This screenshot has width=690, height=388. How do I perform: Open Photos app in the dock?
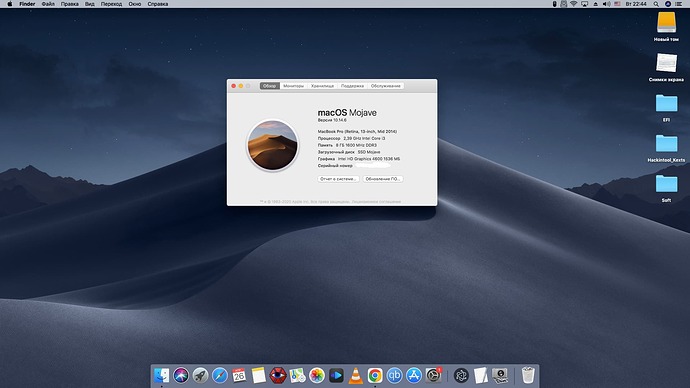pos(316,375)
